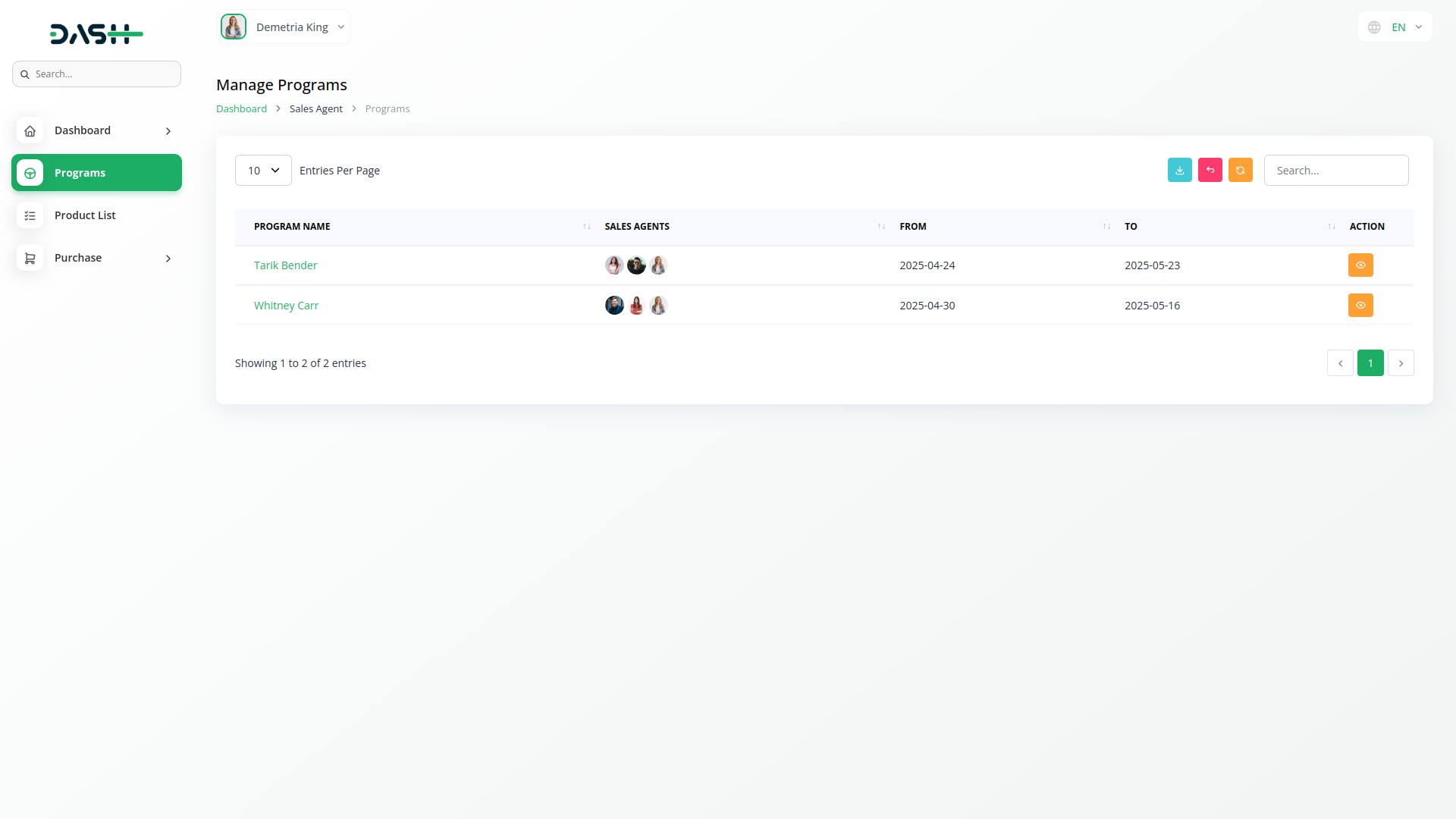This screenshot has height=819, width=1456.
Task: Open the Tarik Bender program link
Action: [285, 265]
